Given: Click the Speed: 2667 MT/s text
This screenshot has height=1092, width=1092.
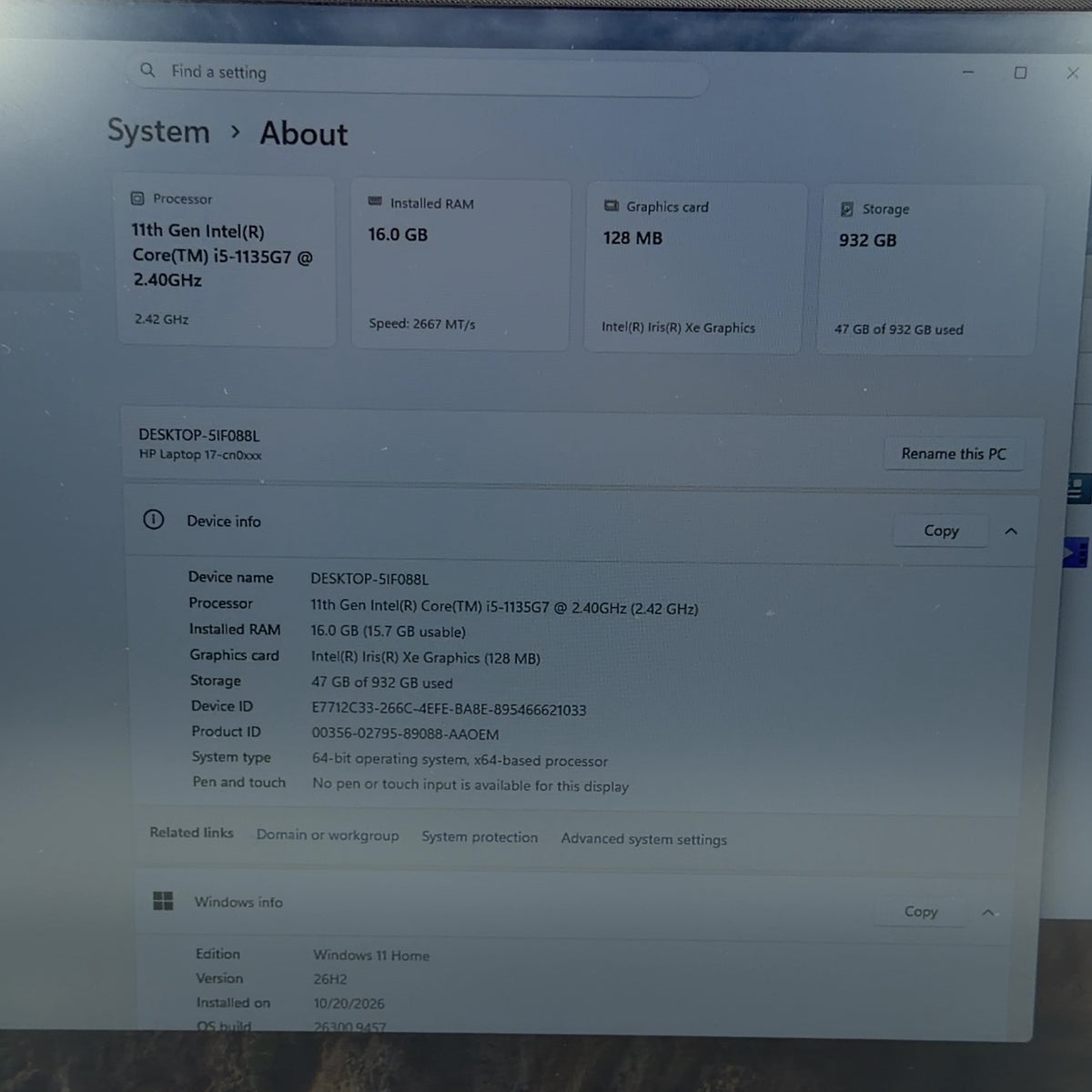Looking at the screenshot, I should point(422,324).
